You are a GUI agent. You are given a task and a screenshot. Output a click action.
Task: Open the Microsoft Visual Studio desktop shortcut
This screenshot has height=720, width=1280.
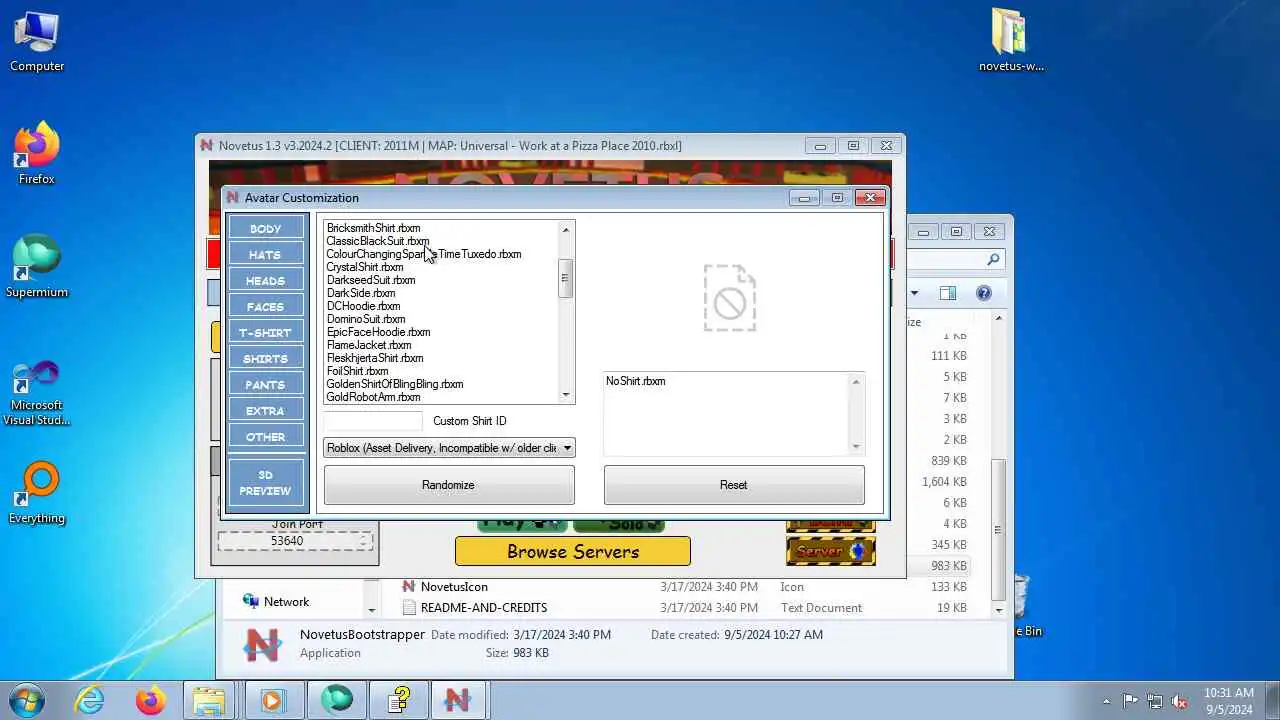point(37,390)
